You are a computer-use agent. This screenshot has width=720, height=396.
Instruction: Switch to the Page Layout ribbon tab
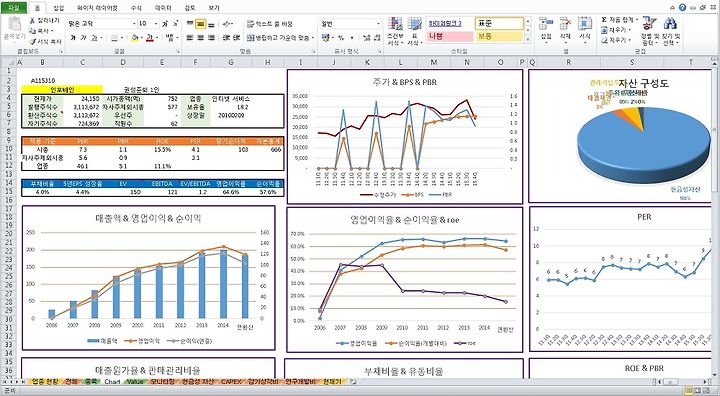(x=97, y=8)
